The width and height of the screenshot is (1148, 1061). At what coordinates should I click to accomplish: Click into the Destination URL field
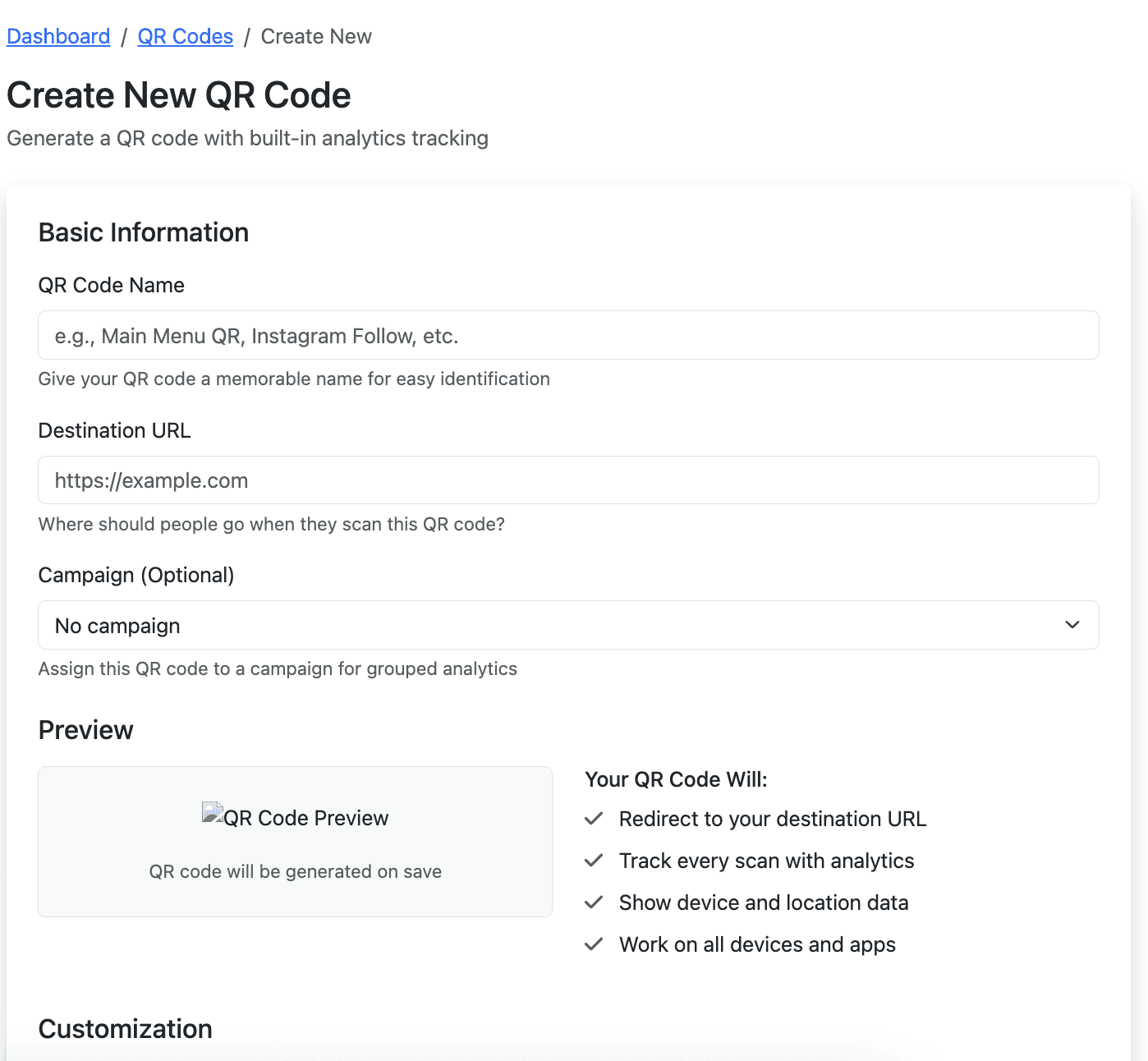568,480
